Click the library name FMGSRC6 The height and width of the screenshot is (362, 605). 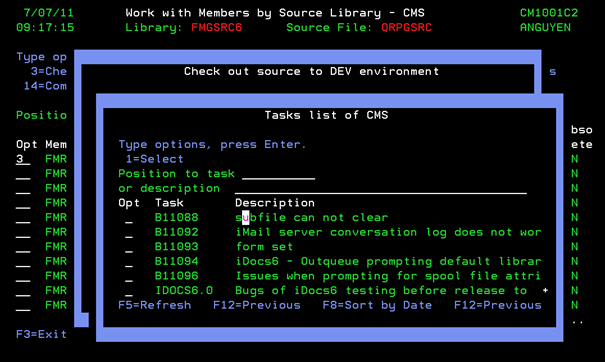(216, 27)
